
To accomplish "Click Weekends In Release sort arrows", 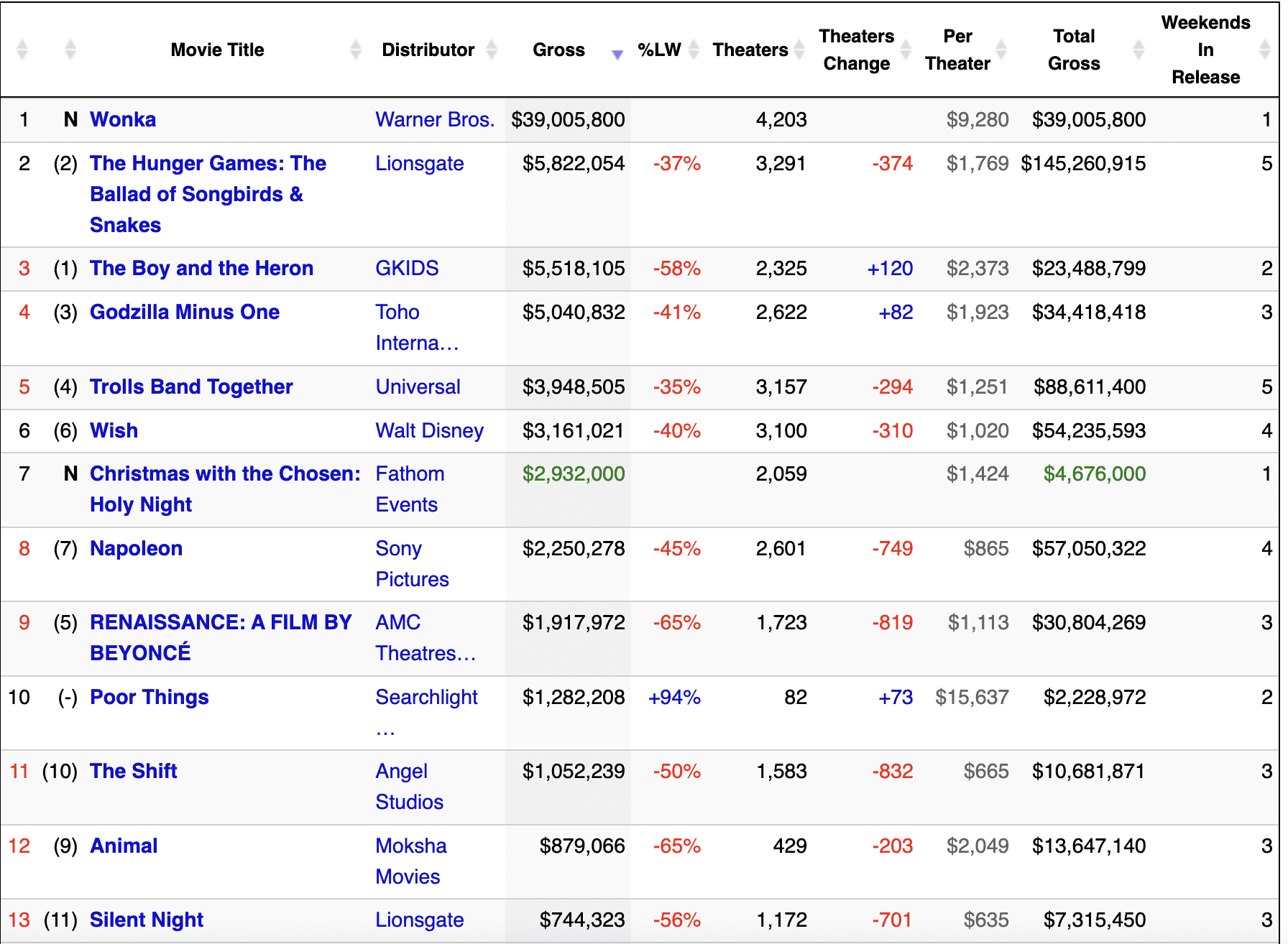I will click(x=1265, y=50).
